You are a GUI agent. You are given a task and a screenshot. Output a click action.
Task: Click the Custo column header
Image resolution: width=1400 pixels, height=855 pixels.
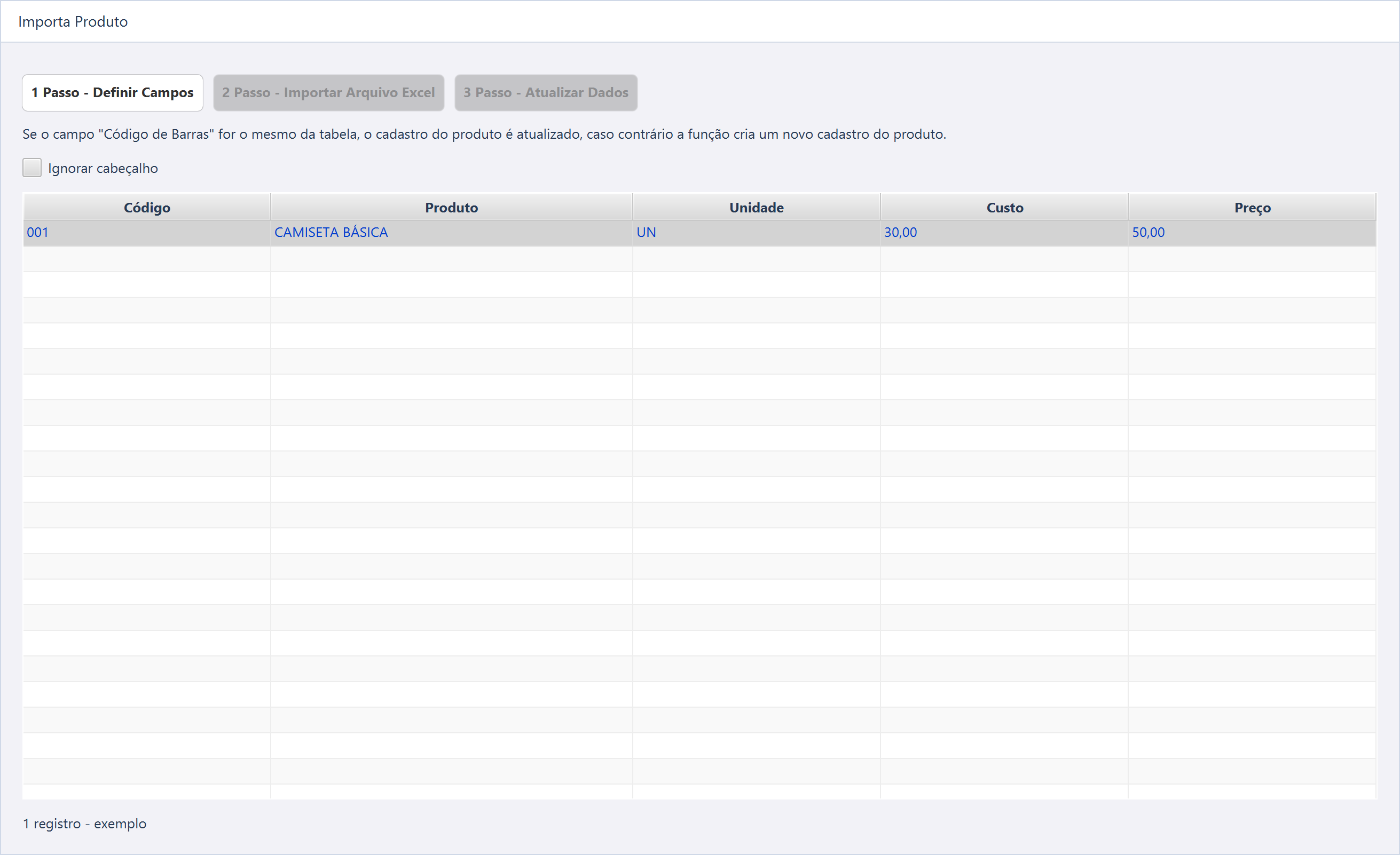[x=1004, y=208]
